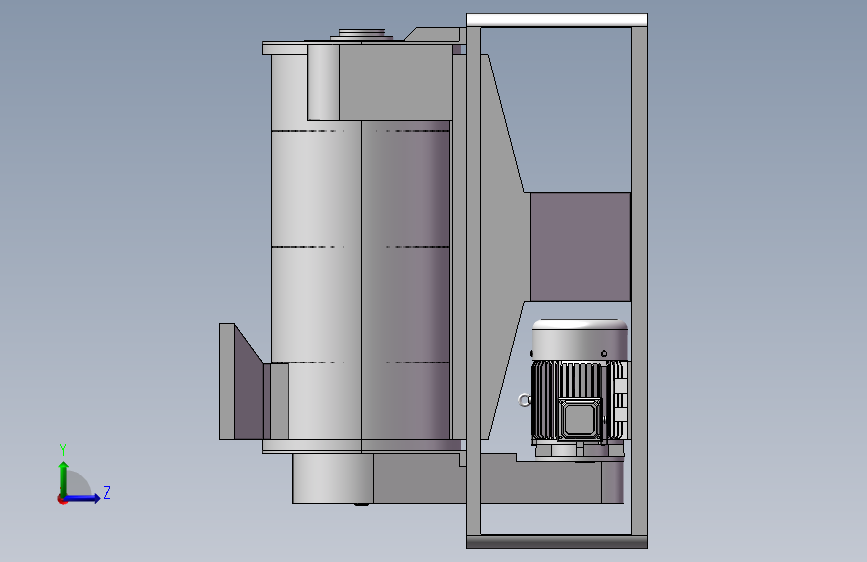Viewport: 867px width, 562px height.
Task: Select the purple rectangular duct section
Action: coord(580,247)
